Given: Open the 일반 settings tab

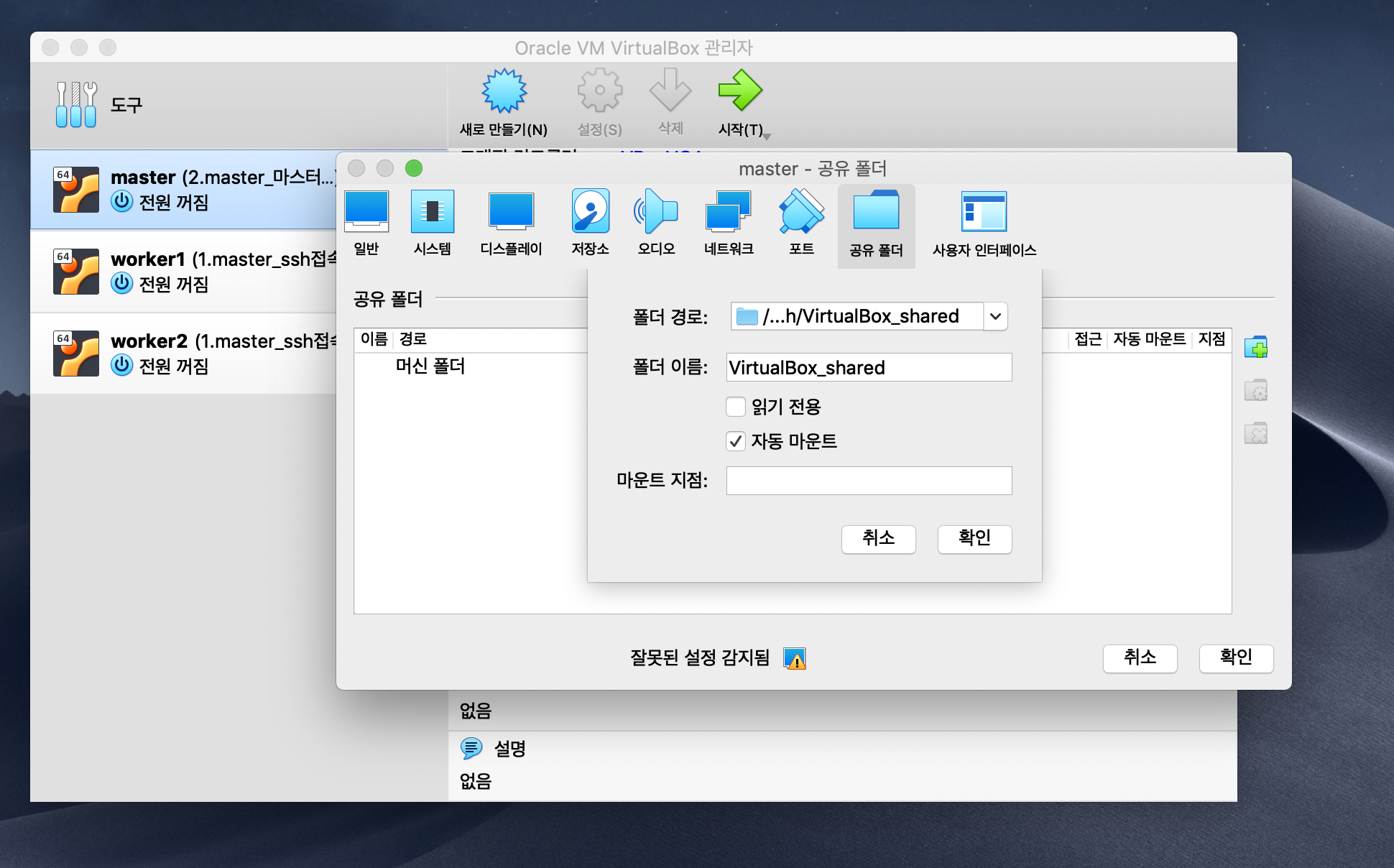Looking at the screenshot, I should 366,224.
